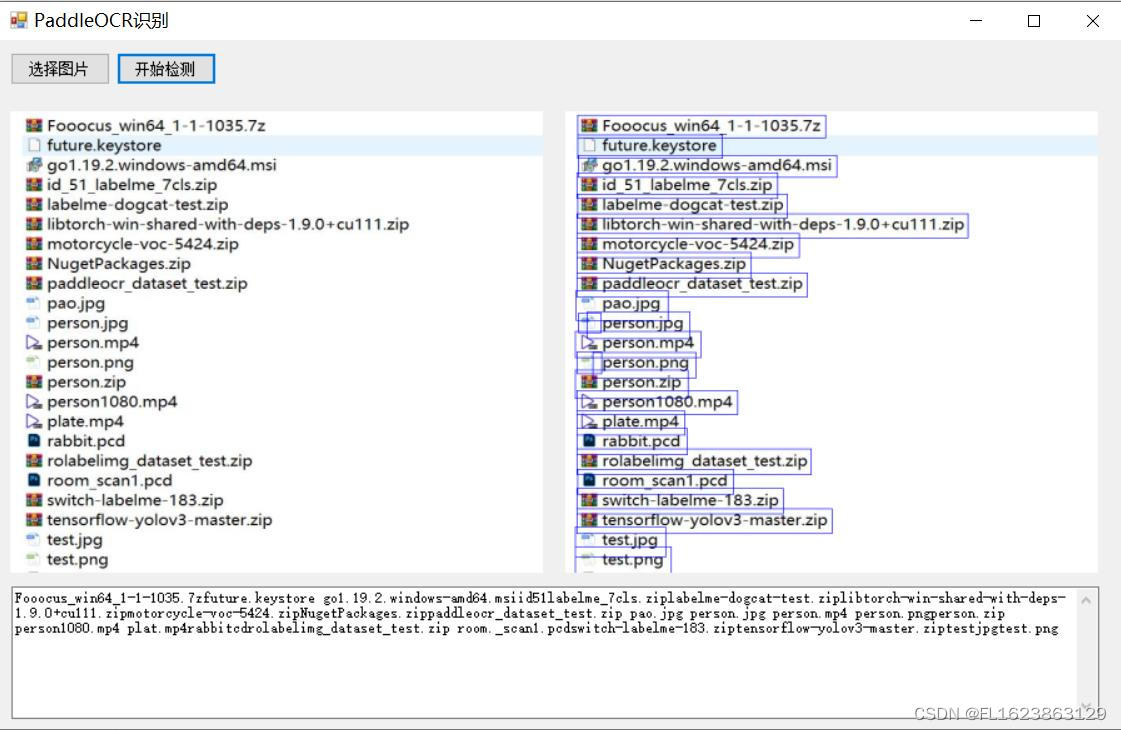Click the archive icon beside Fooocus_win64_1-1-1035.7z in source image

tap(34, 126)
